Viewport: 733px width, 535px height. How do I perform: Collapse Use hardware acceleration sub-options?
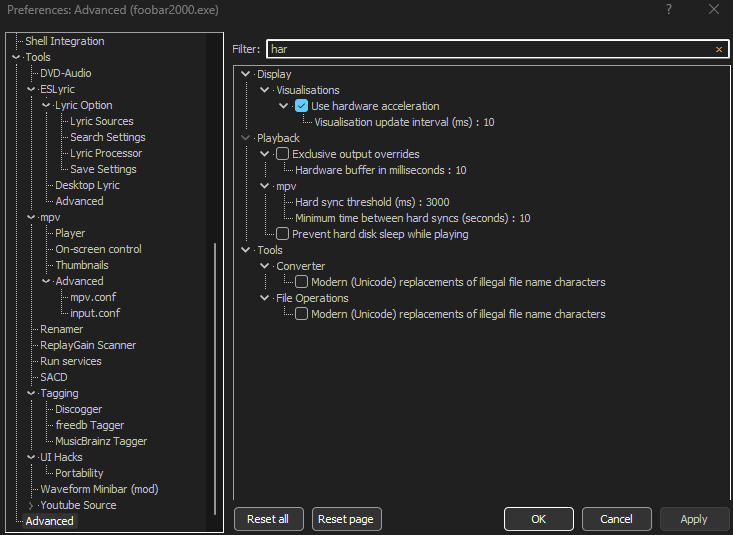284,106
